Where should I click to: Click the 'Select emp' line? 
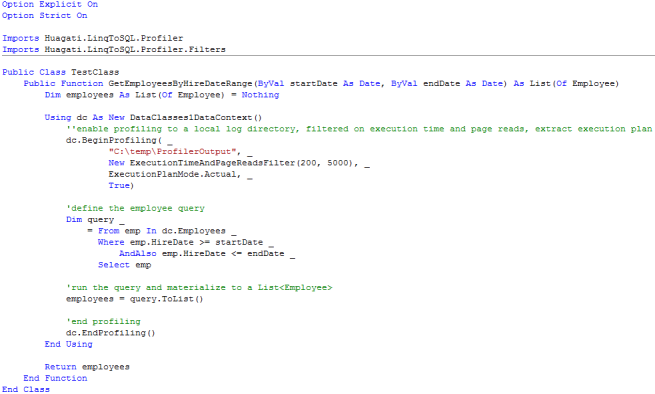(124, 265)
